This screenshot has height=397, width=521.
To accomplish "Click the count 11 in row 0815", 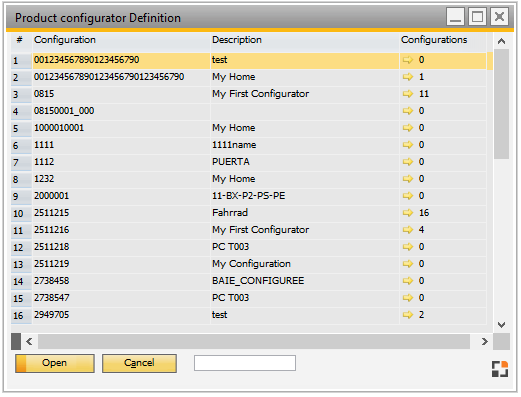I will point(424,94).
